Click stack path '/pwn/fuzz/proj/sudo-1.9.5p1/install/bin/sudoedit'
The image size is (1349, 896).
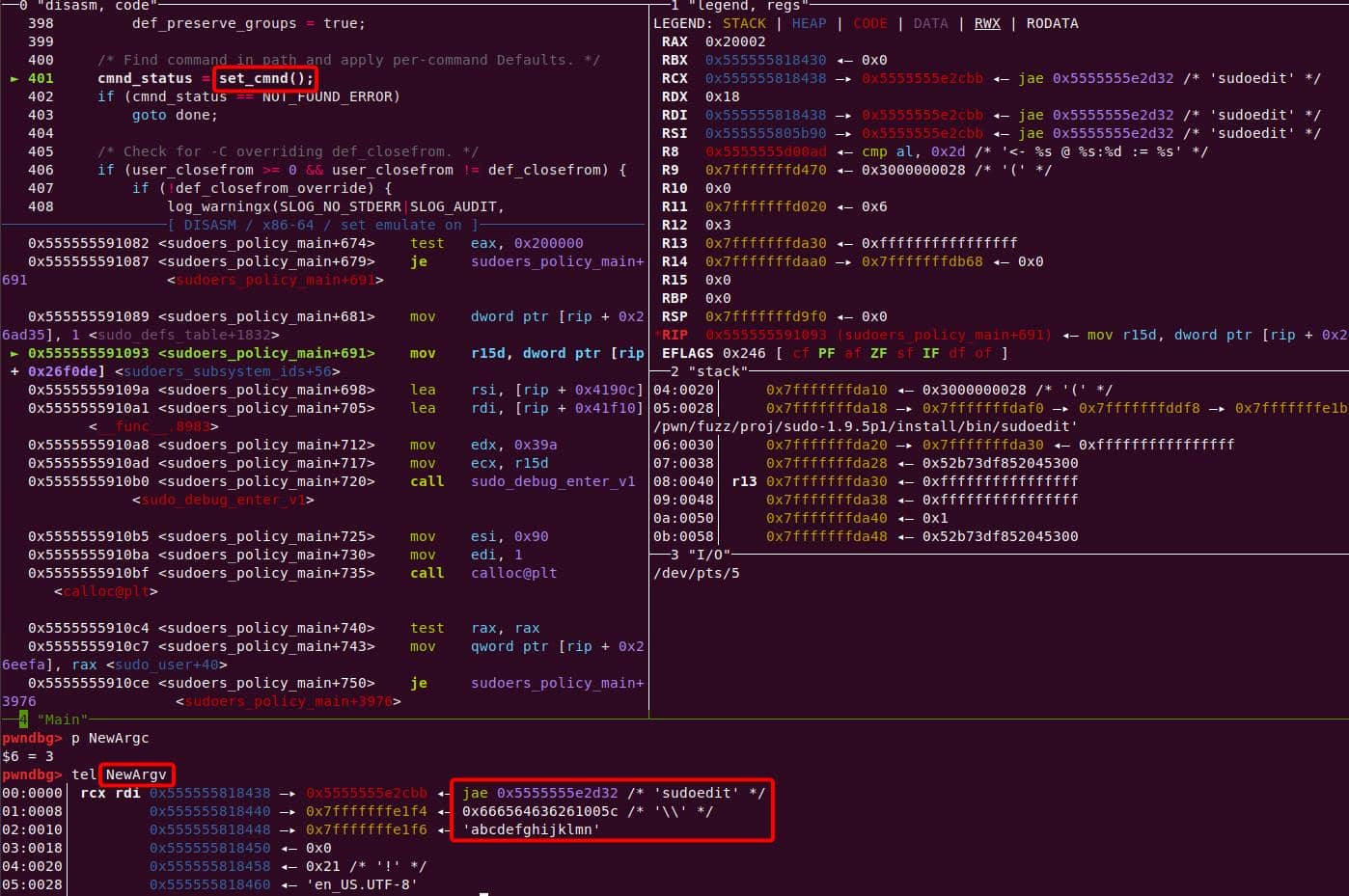click(x=866, y=426)
